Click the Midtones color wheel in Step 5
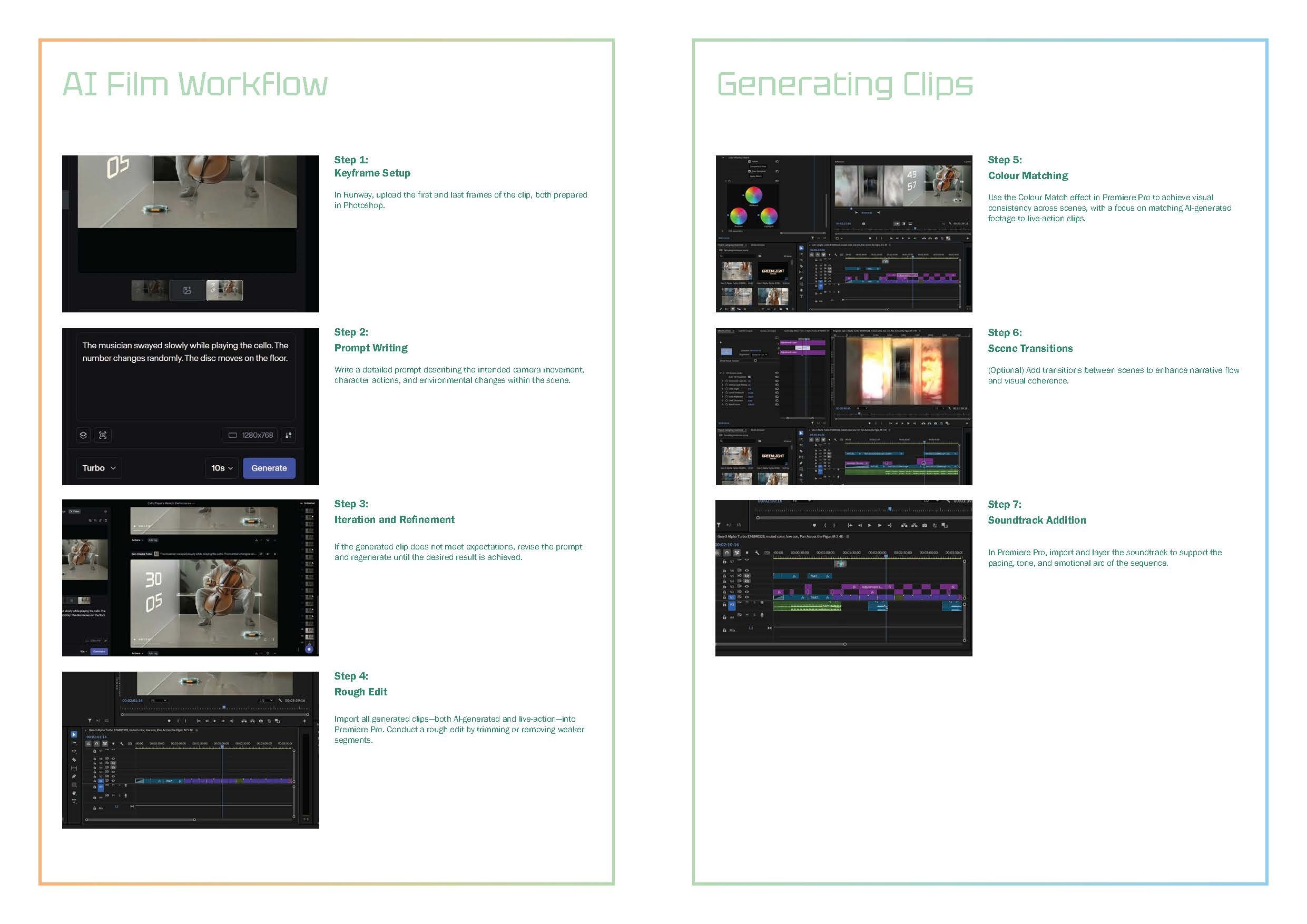Screen dimensions: 1307x924 (754, 195)
